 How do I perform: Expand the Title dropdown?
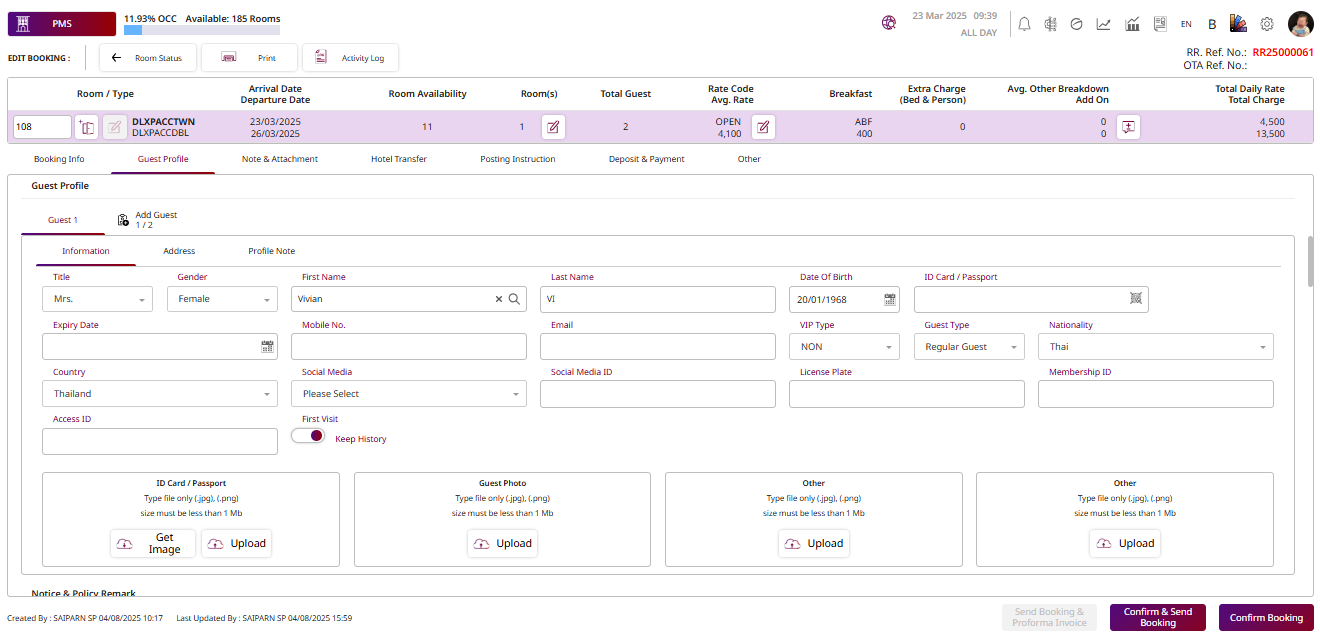click(97, 299)
